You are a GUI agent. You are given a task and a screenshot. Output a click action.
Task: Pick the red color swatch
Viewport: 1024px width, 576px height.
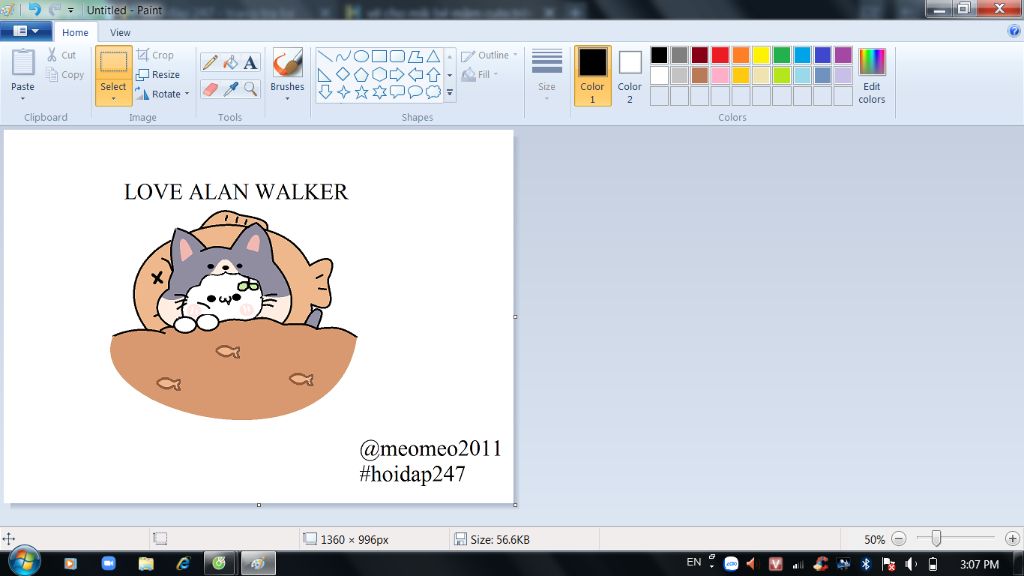tap(720, 55)
